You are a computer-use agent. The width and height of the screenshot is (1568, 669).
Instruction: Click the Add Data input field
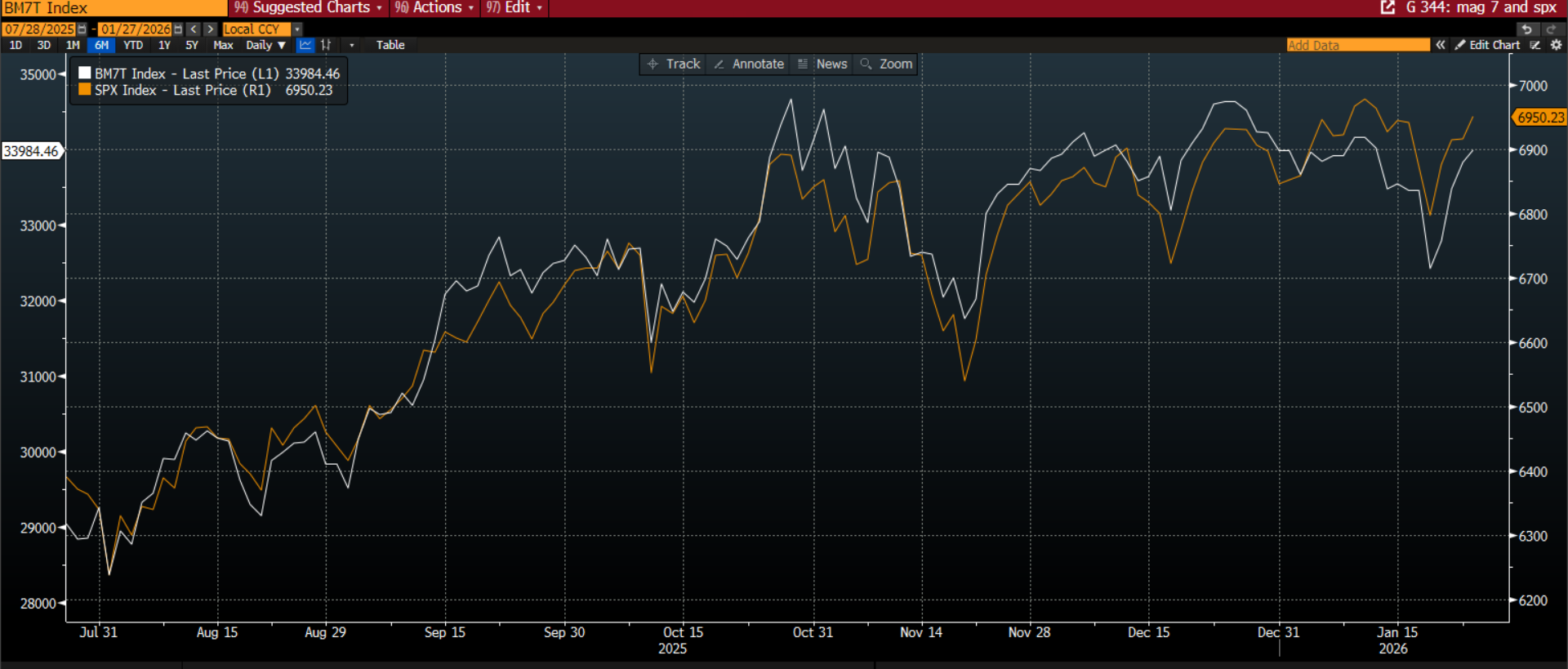coord(1358,45)
